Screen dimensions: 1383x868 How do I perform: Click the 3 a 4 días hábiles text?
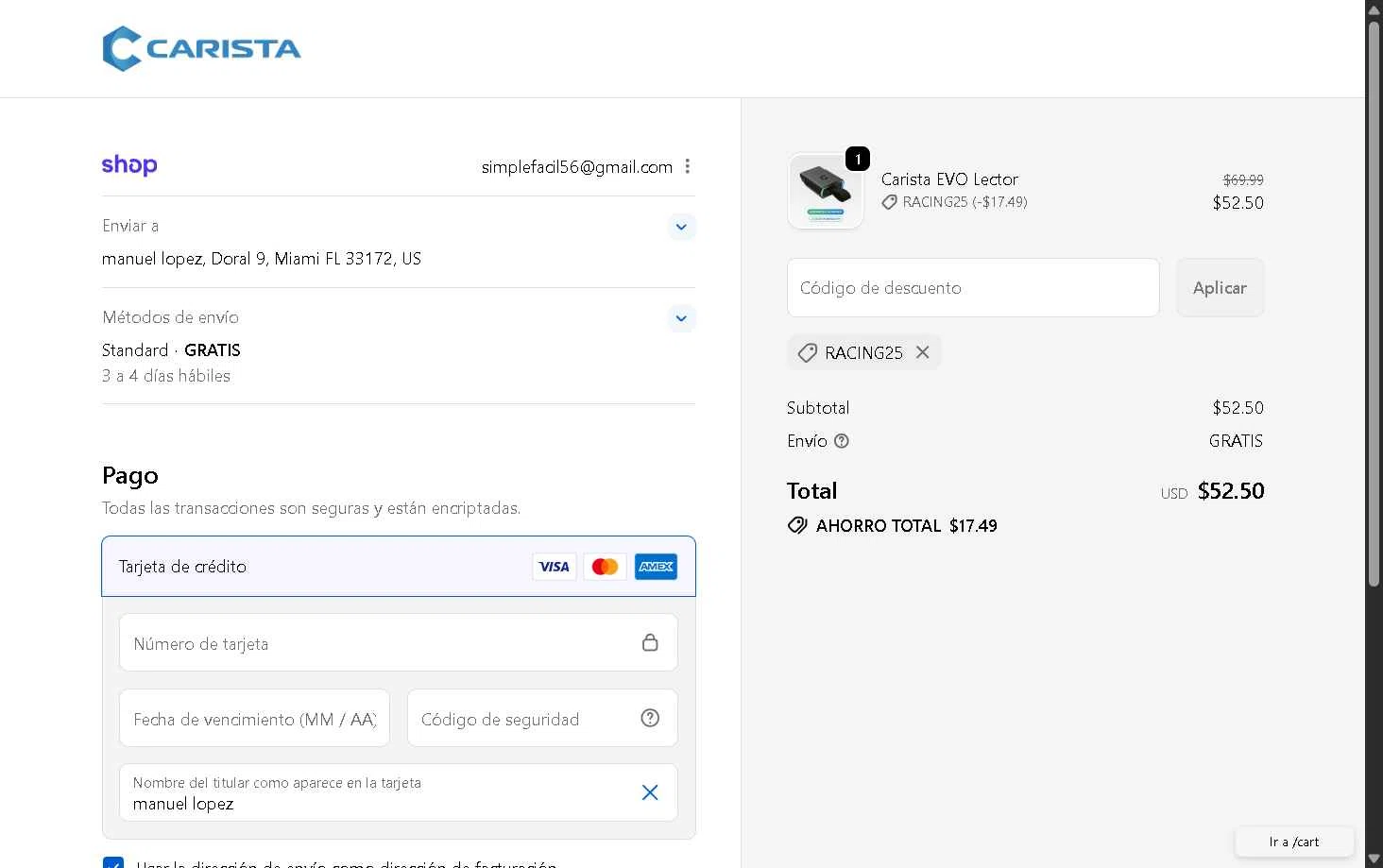point(166,376)
